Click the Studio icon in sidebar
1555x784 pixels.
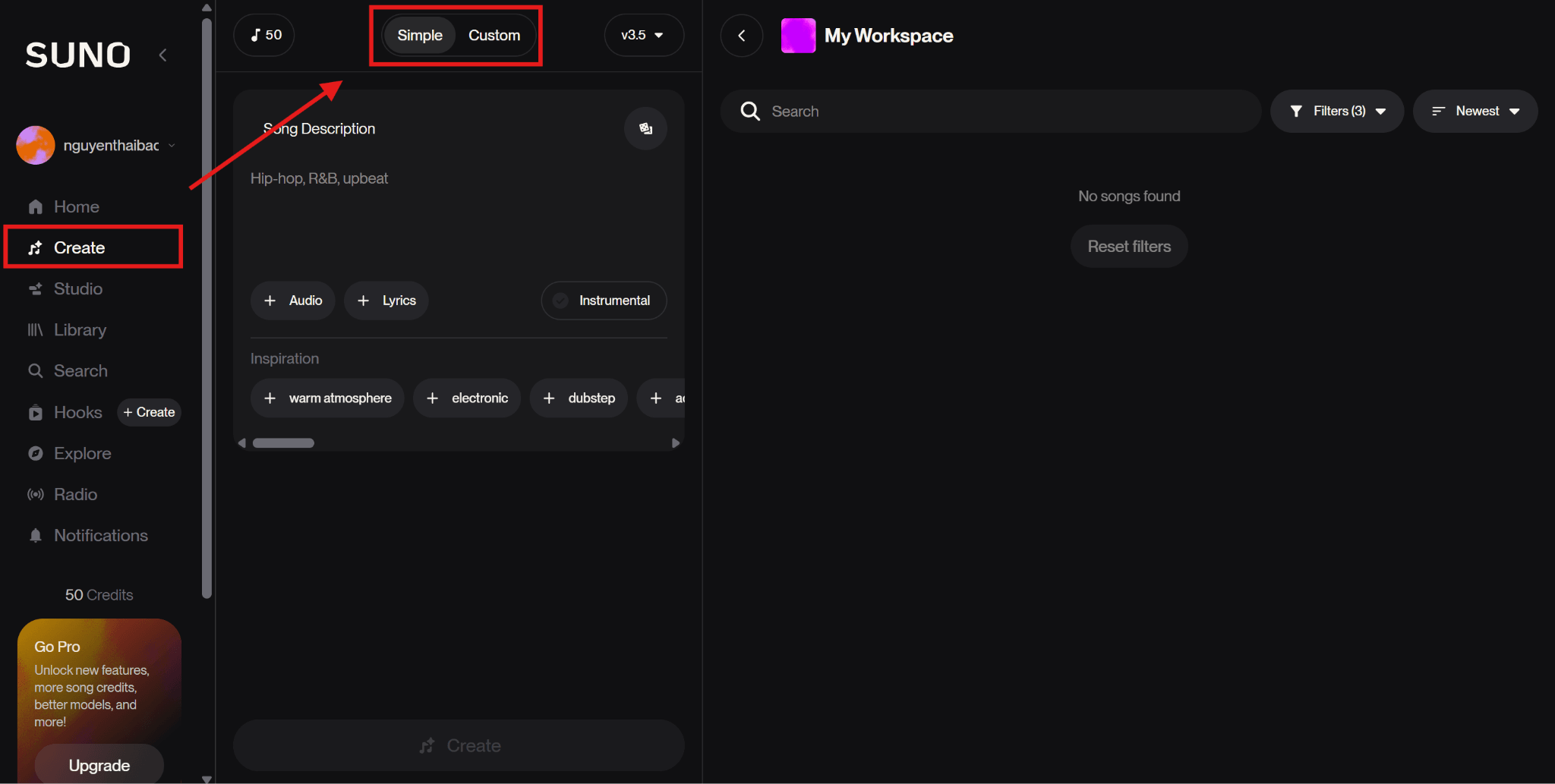click(35, 288)
